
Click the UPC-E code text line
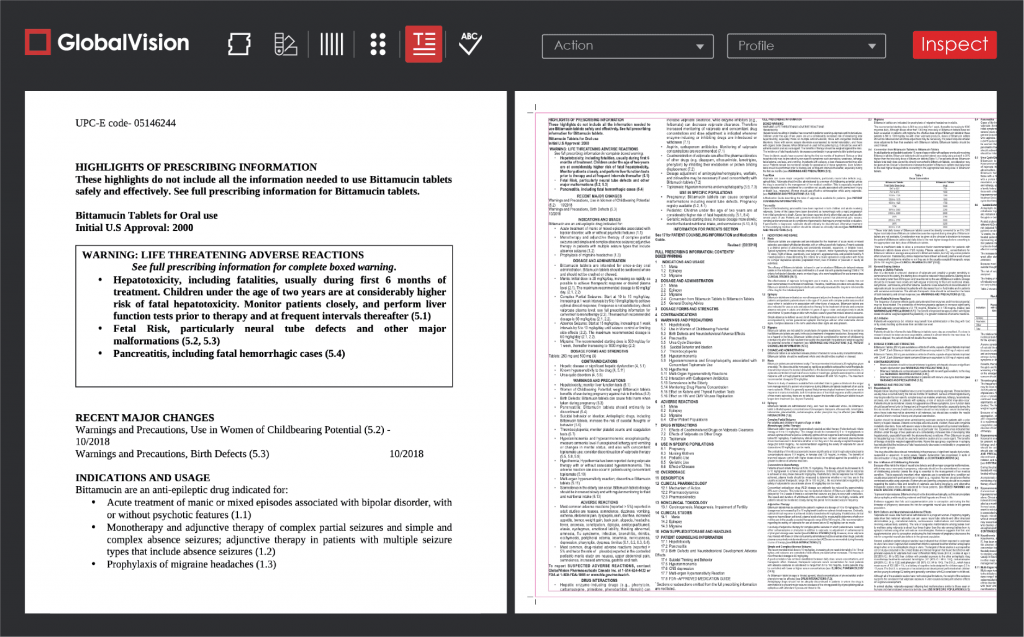click(125, 123)
